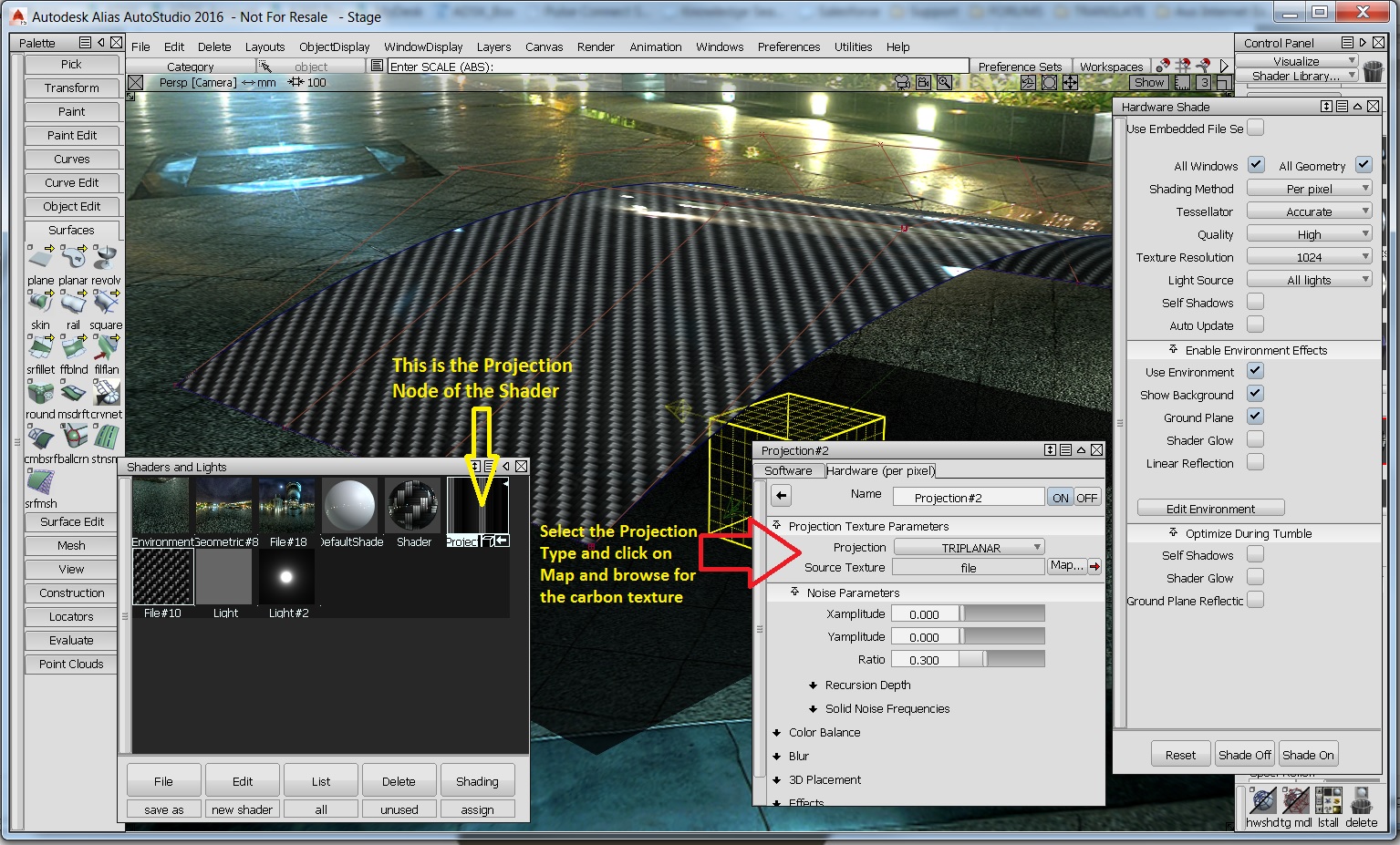Open the Render menu
Image resolution: width=1400 pixels, height=845 pixels.
coord(596,46)
